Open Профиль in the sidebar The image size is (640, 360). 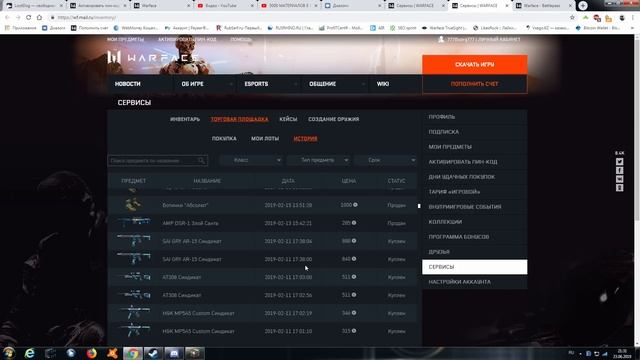coord(475,117)
